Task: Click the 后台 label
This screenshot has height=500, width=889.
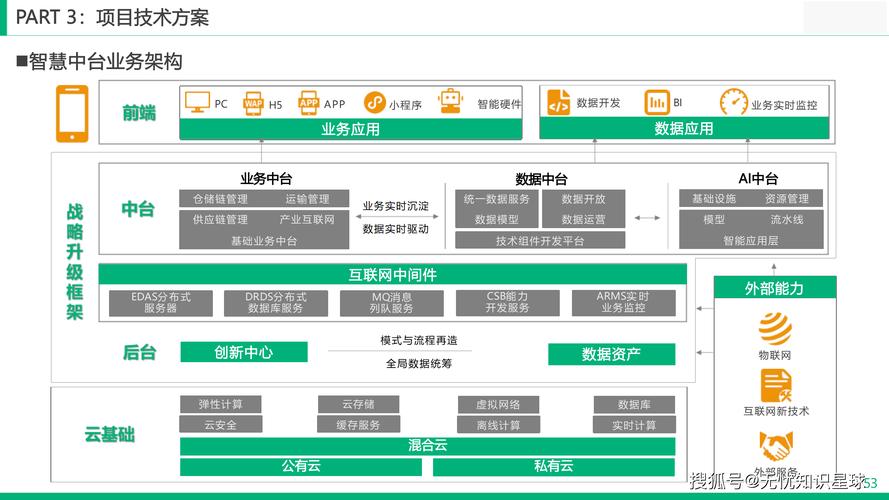Action: tap(139, 353)
